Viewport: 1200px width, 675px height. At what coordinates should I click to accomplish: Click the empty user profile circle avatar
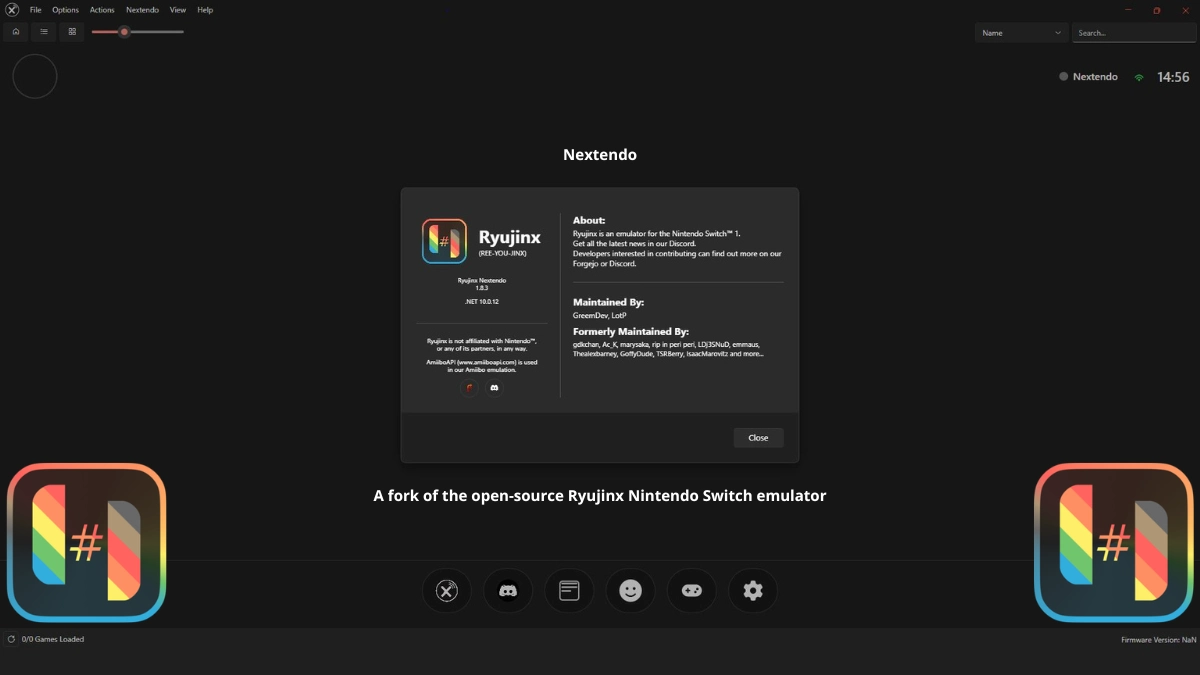coord(35,76)
